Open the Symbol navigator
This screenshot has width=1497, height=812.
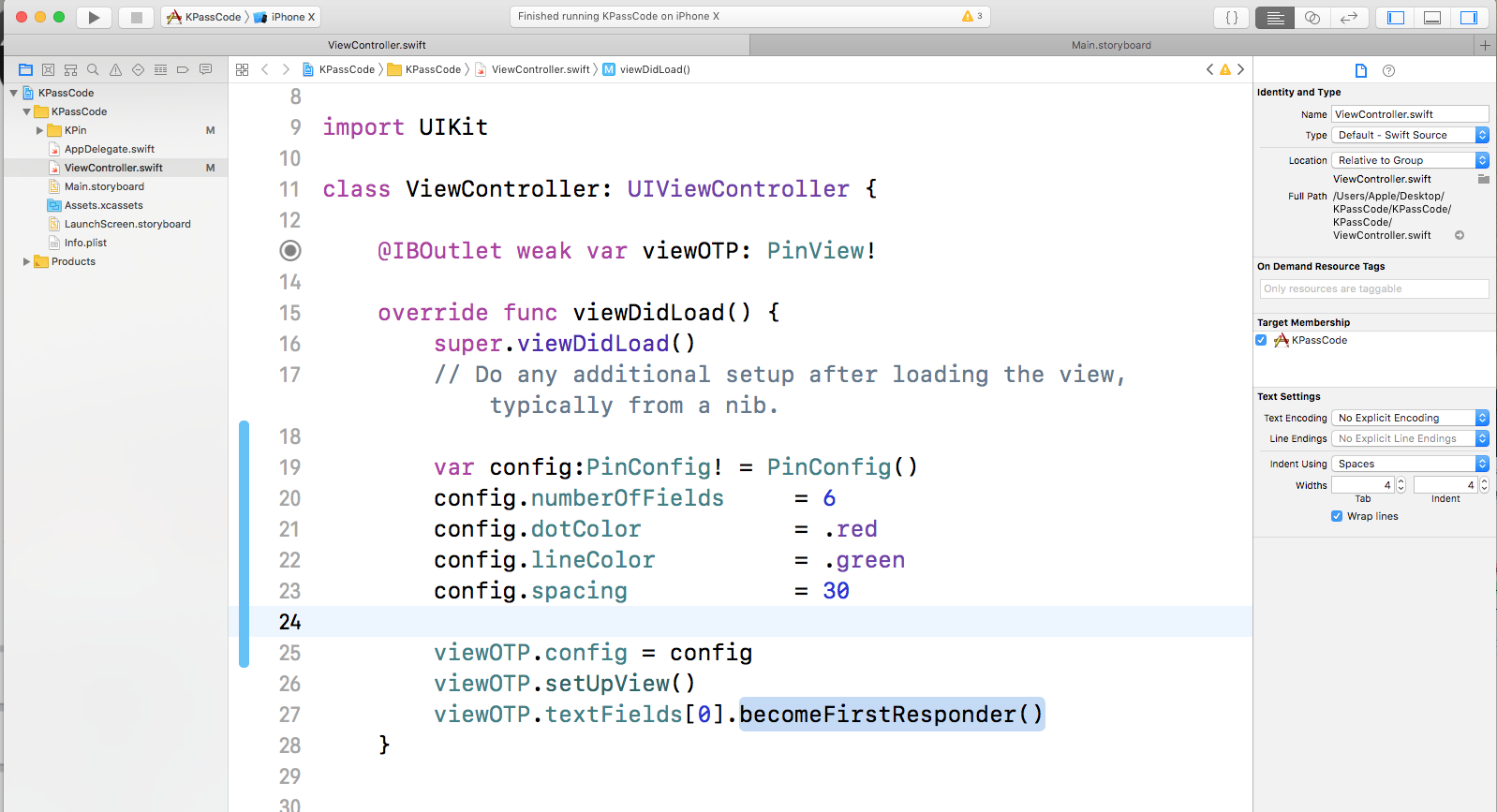coord(70,69)
